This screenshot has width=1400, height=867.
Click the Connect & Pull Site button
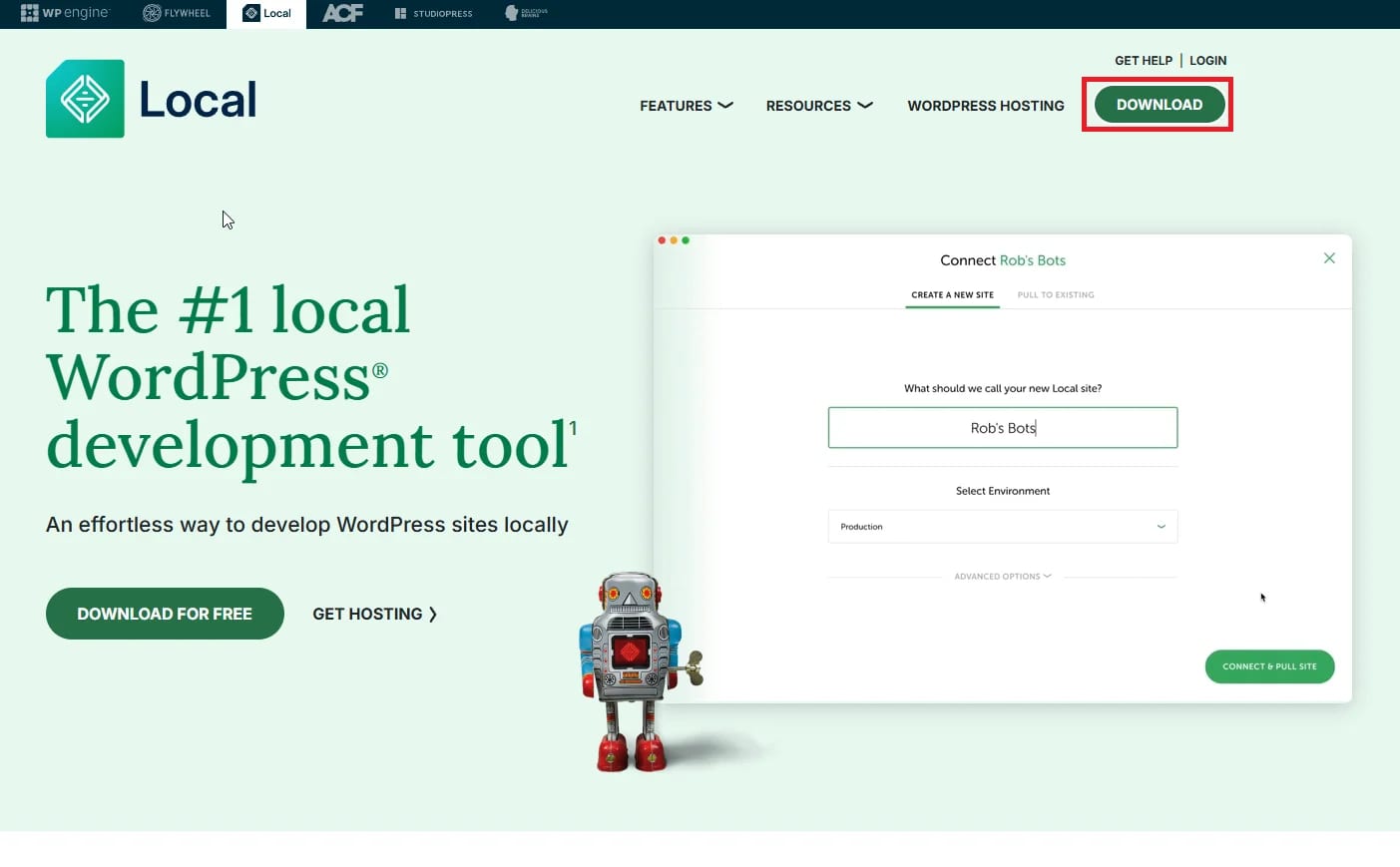[x=1269, y=666]
